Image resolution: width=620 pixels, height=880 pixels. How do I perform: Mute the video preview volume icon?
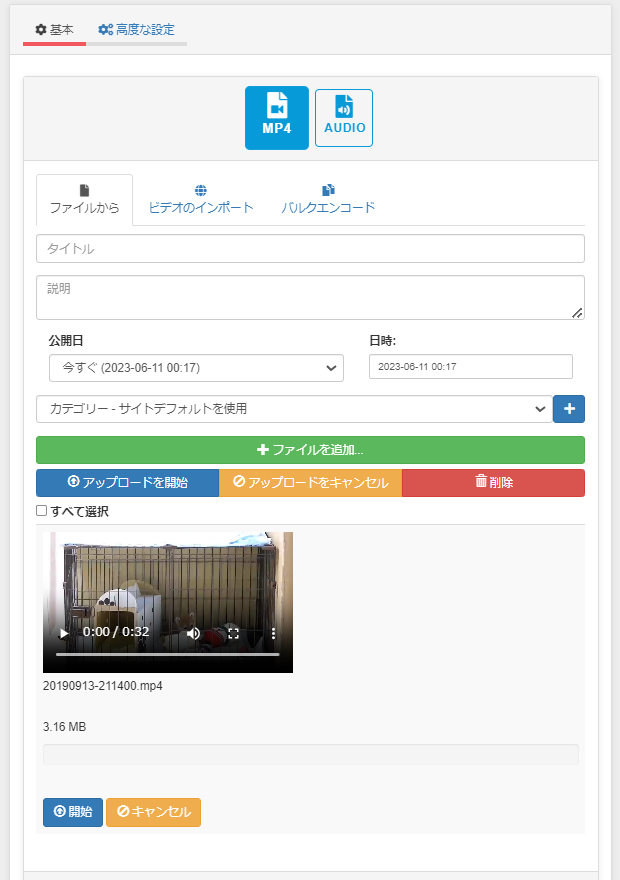(x=194, y=634)
